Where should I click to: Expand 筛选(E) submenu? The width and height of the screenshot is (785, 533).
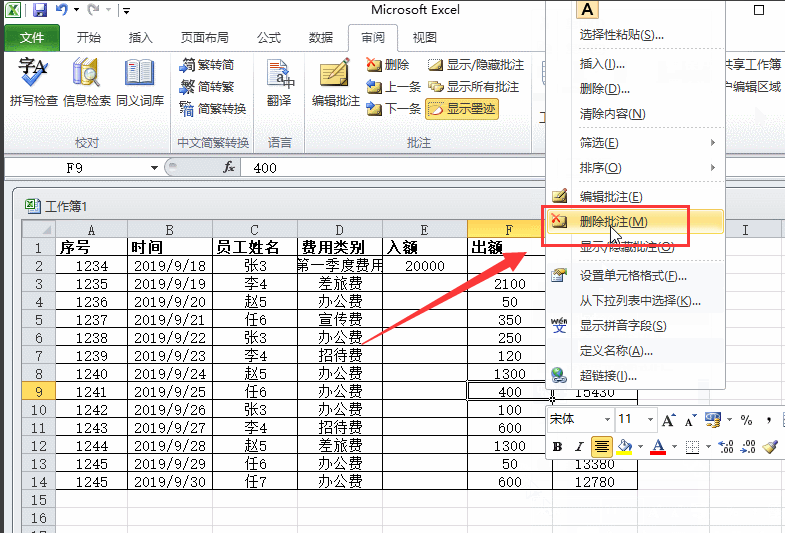coord(635,143)
